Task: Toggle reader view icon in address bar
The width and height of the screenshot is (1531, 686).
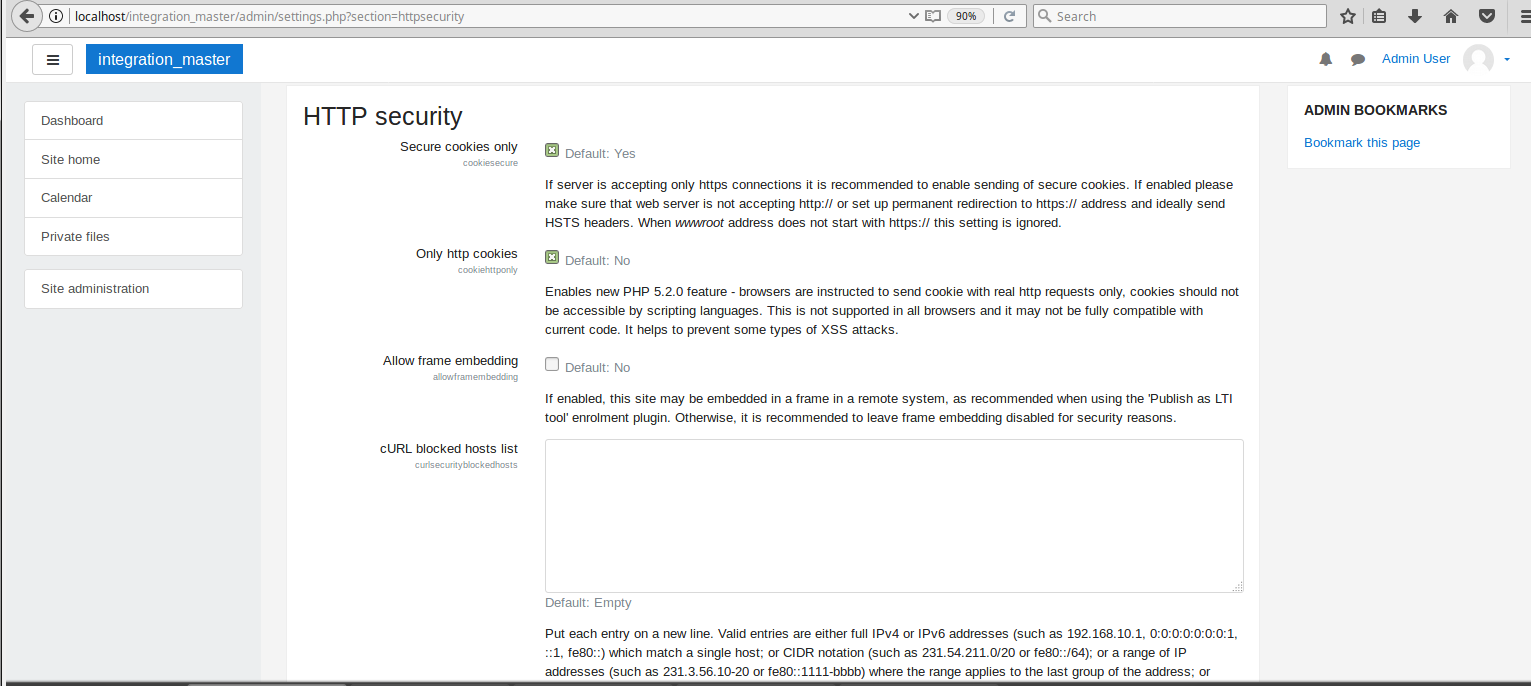Action: click(933, 16)
